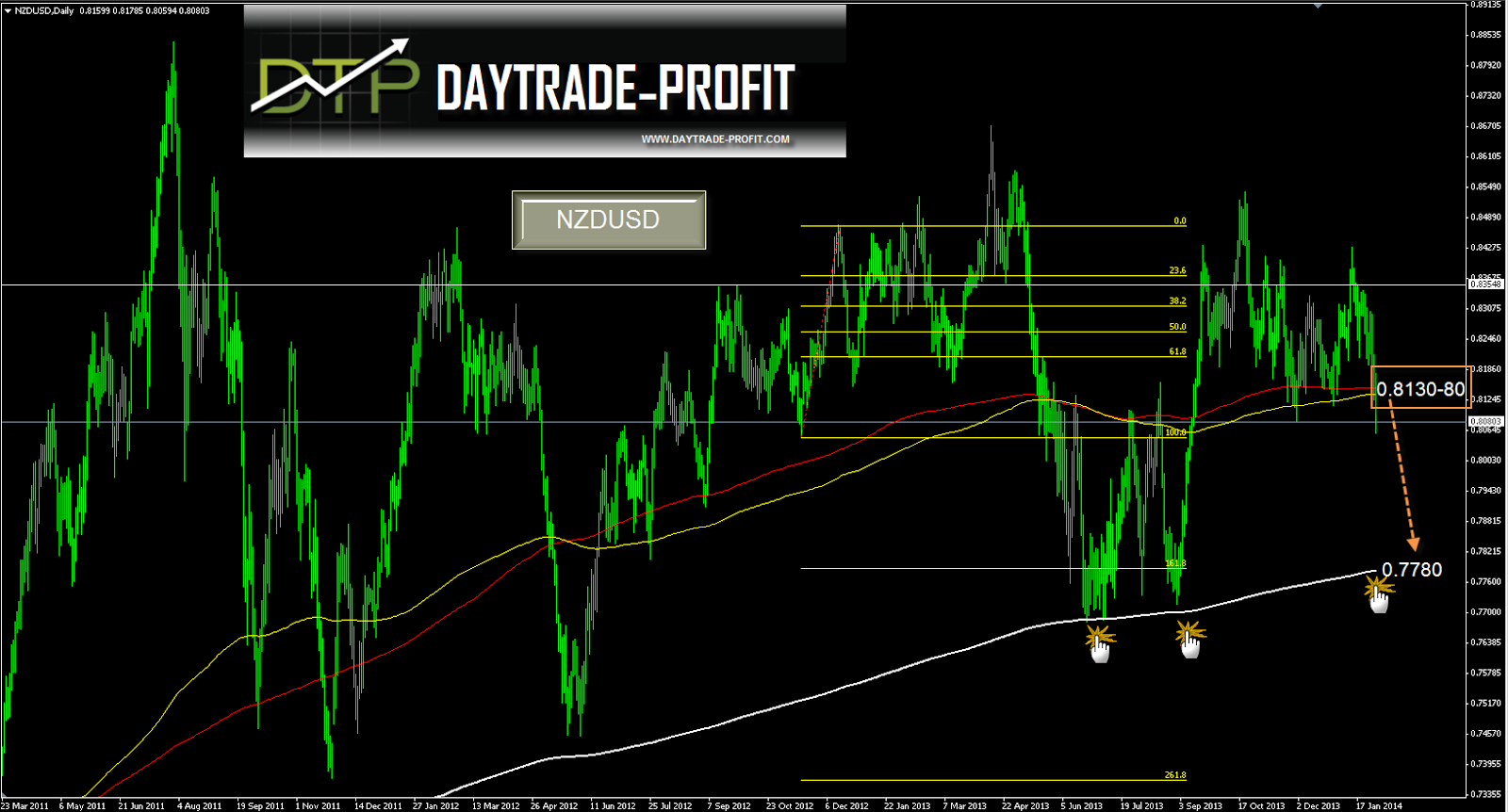Select the 161.8 Fibonacci level label

[x=1175, y=563]
